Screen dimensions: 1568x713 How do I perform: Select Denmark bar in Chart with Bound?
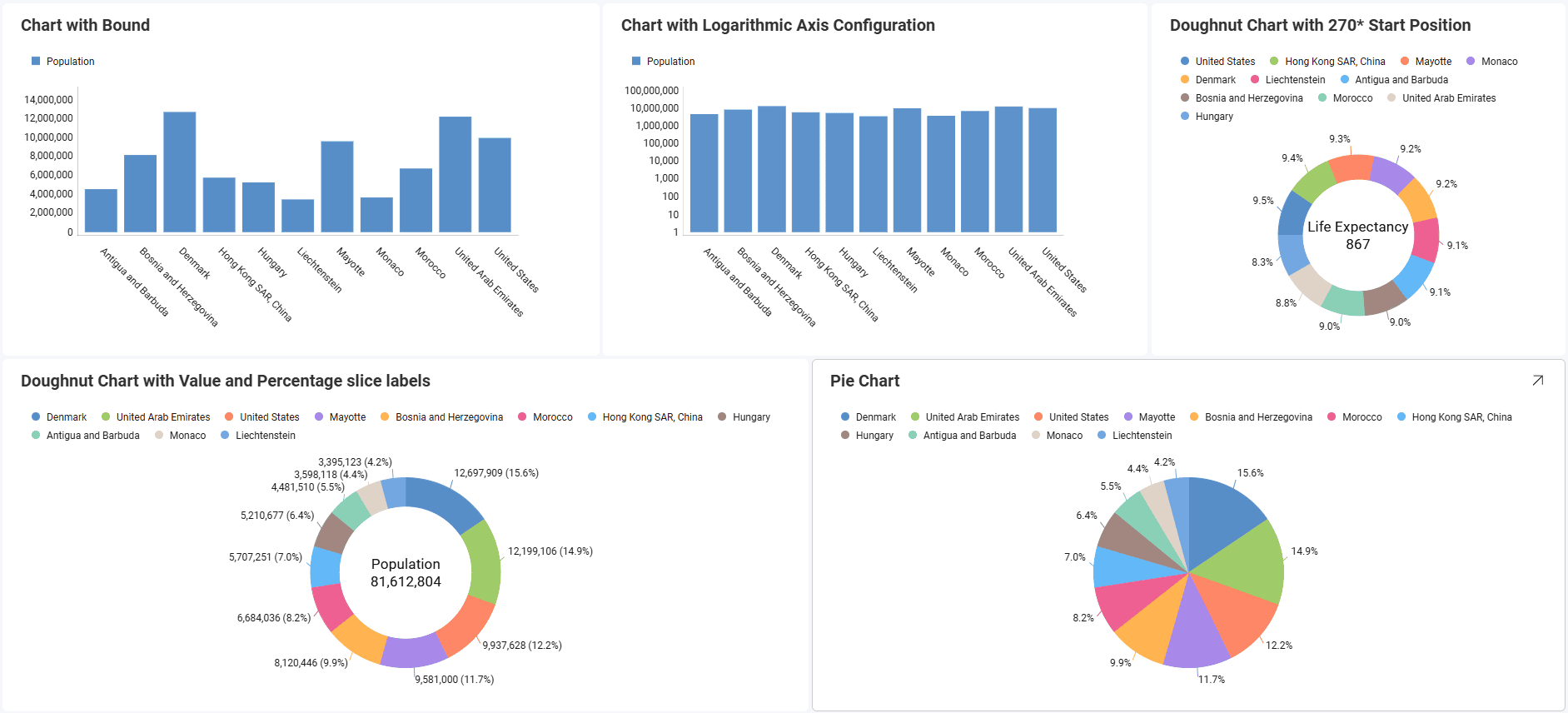tap(180, 172)
